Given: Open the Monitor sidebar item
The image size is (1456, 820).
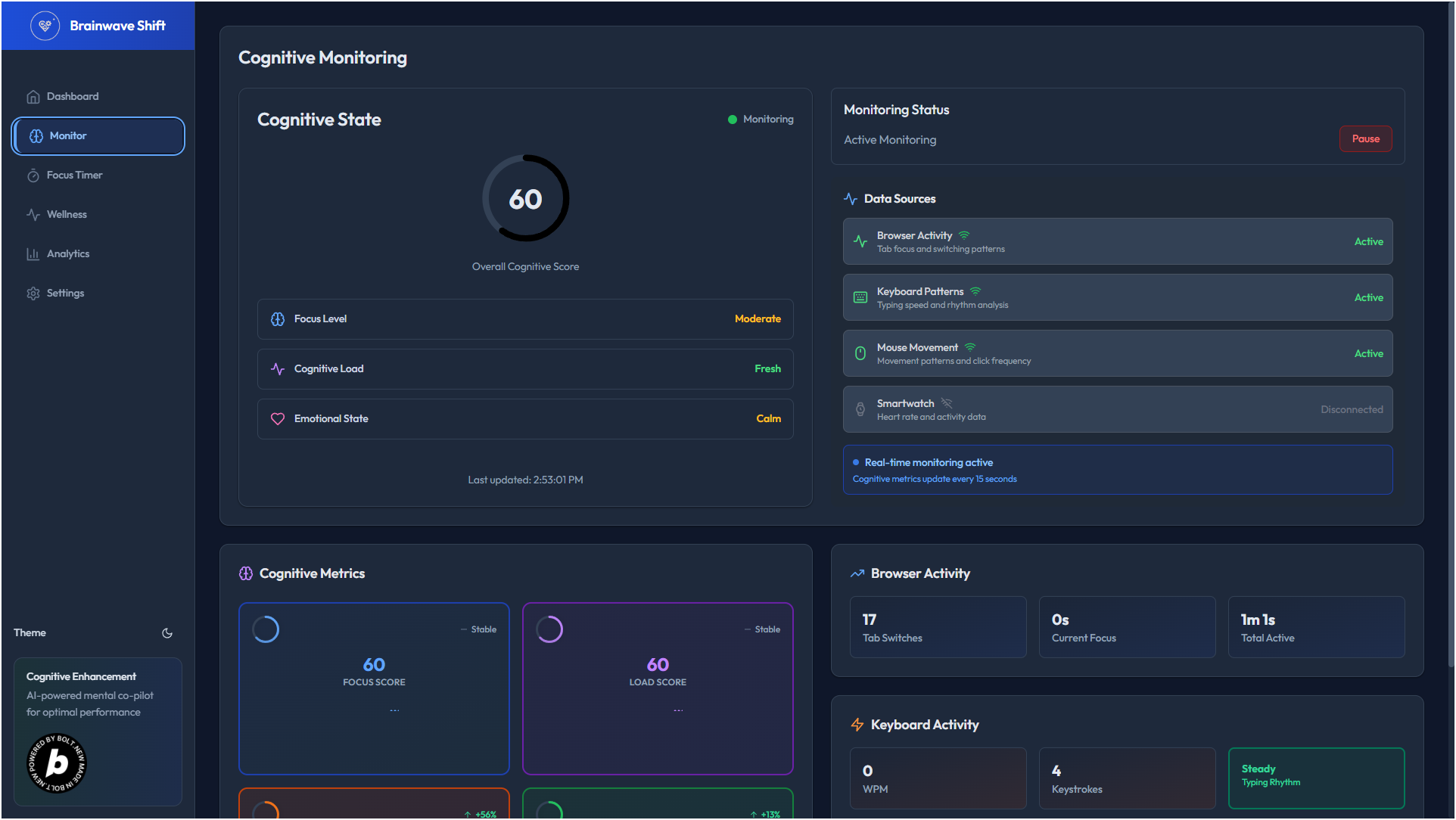Looking at the screenshot, I should pyautogui.click(x=98, y=136).
